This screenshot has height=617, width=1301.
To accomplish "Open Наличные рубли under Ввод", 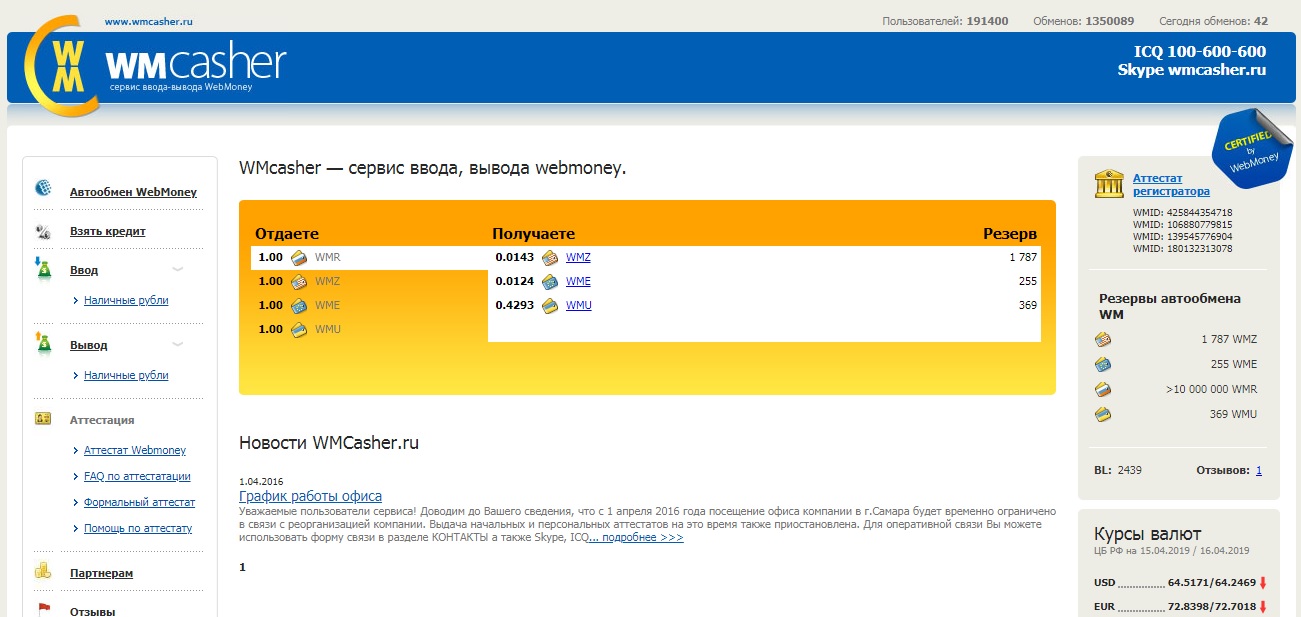I will coord(126,300).
